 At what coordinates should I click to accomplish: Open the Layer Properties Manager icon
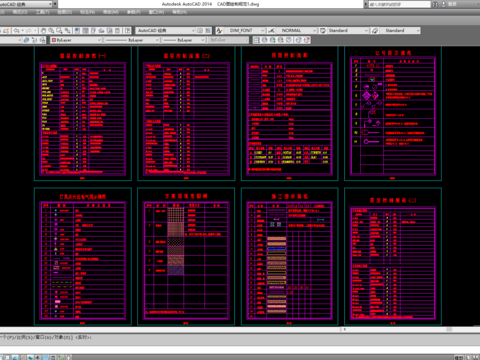[x=27, y=40]
